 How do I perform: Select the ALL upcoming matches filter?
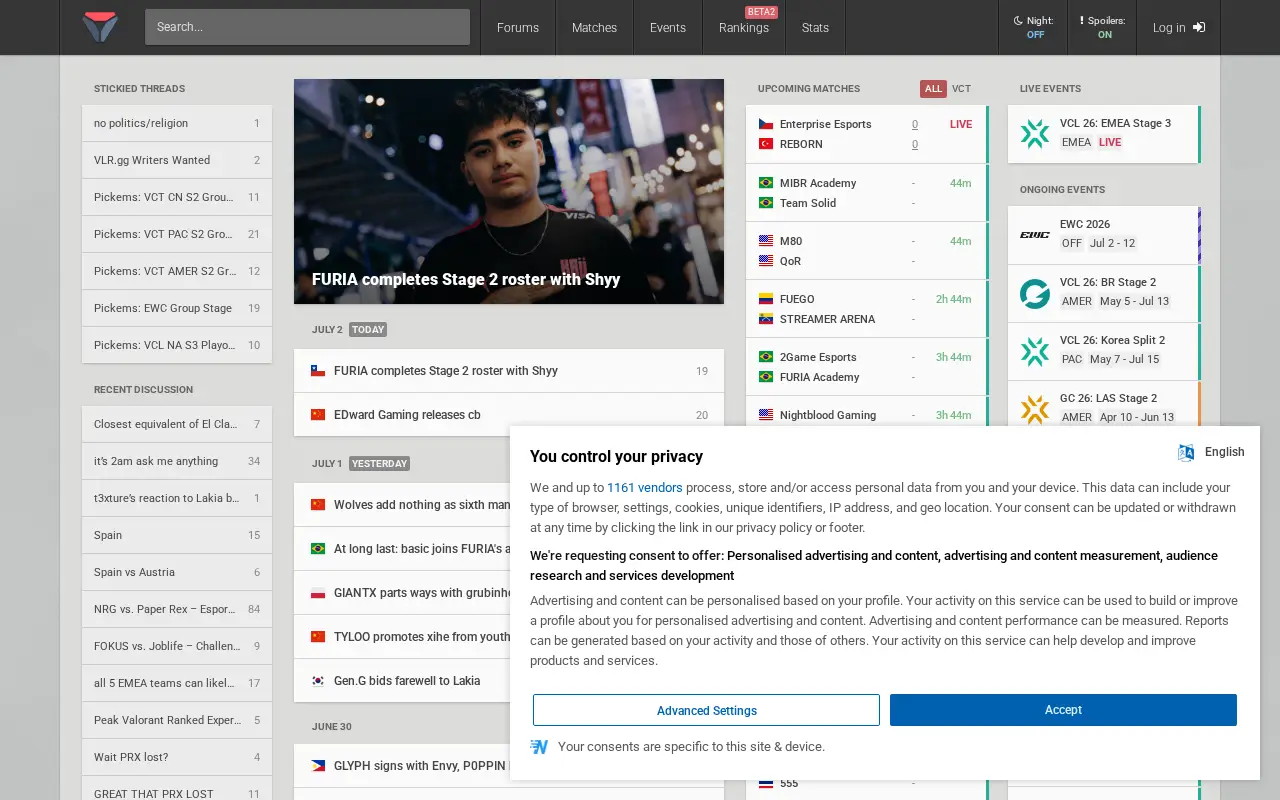tap(933, 89)
